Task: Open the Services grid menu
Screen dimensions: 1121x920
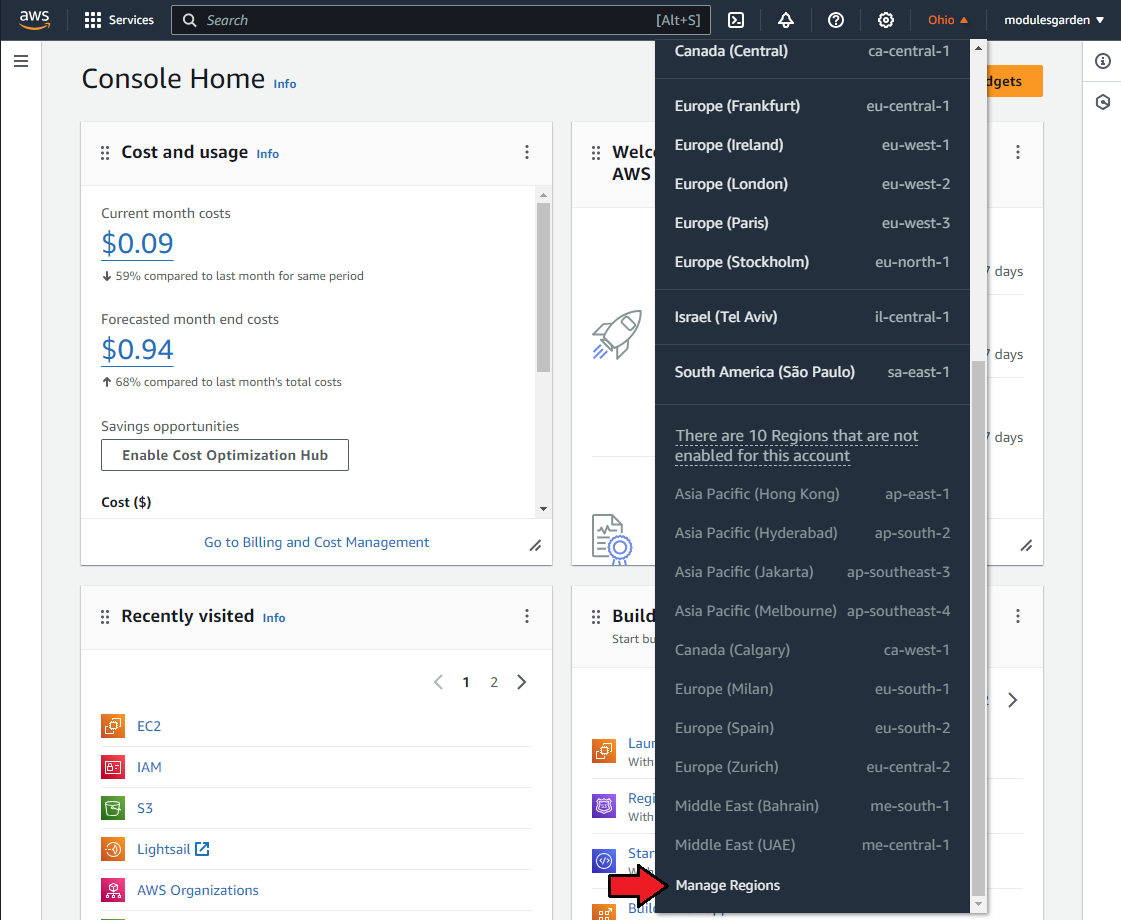Action: coord(119,20)
